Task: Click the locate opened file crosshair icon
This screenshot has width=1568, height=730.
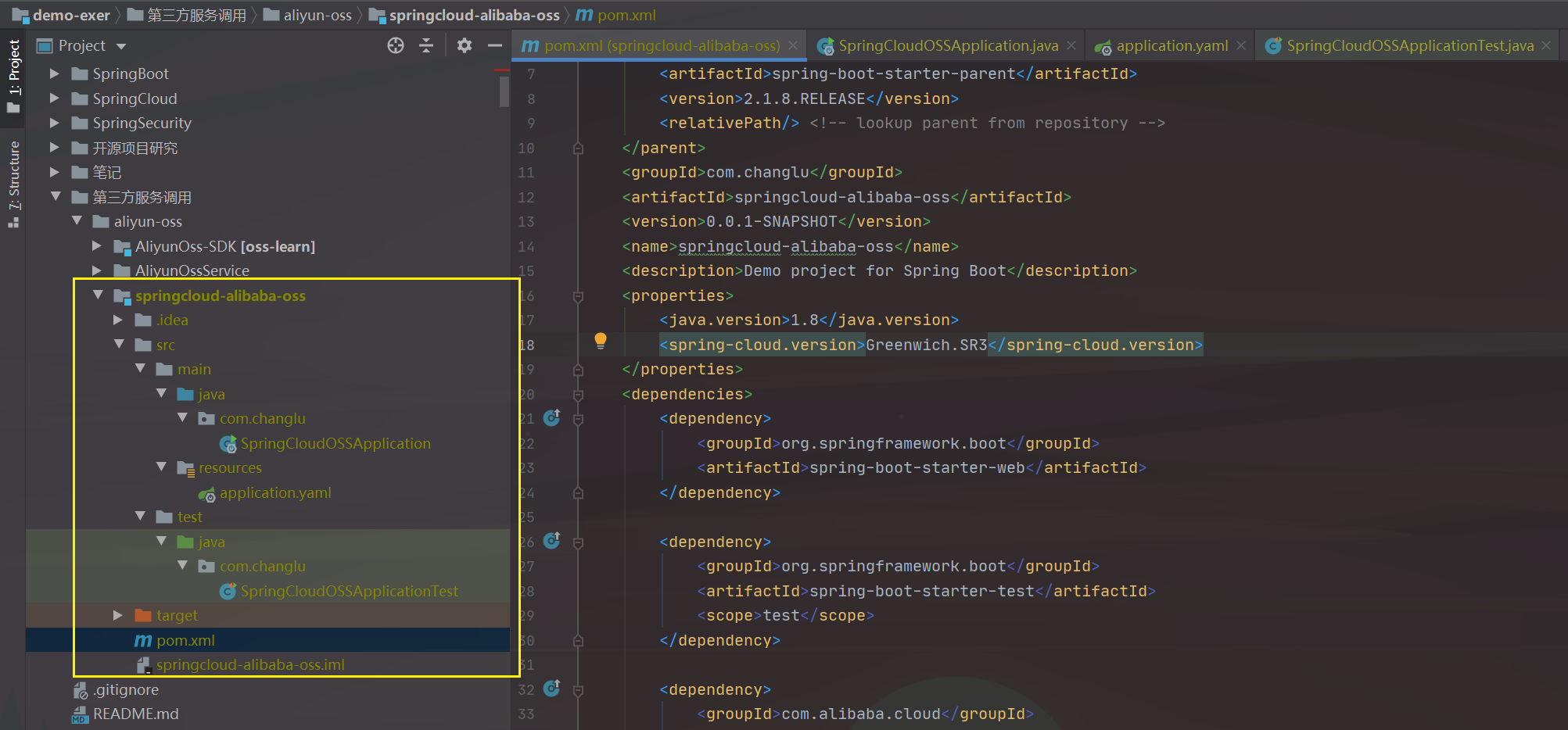Action: coord(396,45)
